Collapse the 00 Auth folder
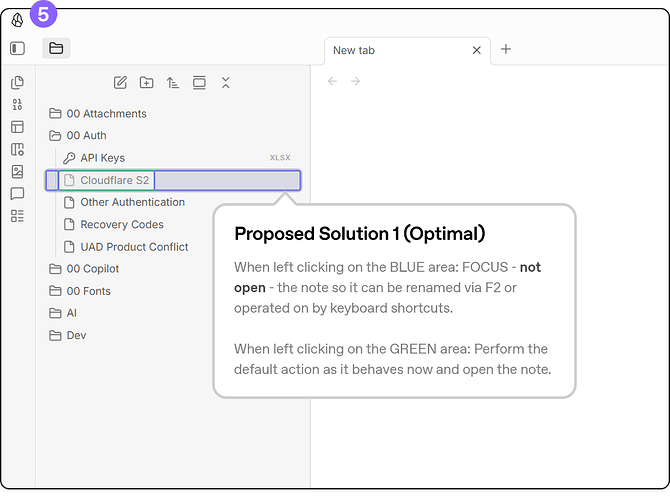Viewport: 670px width, 500px height. click(x=86, y=136)
